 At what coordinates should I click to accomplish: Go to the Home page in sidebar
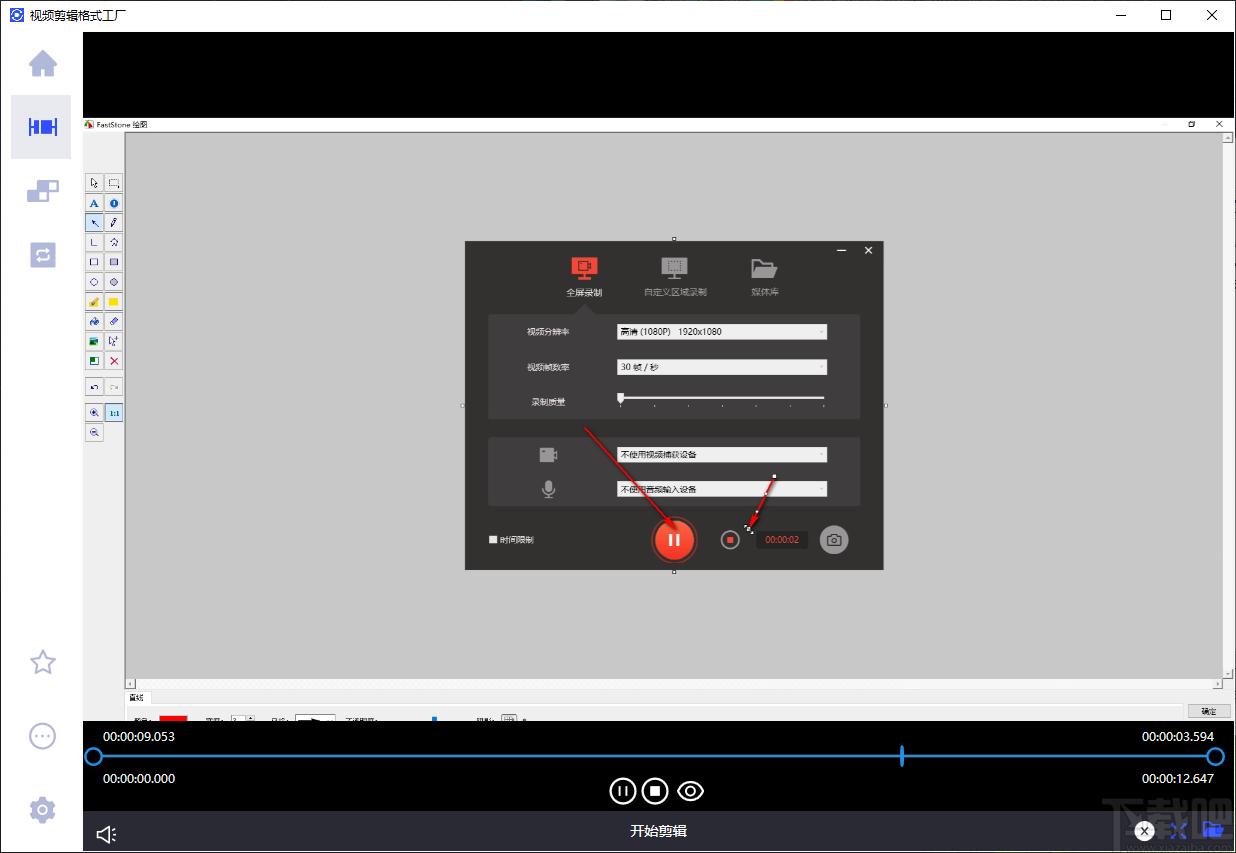(x=42, y=64)
